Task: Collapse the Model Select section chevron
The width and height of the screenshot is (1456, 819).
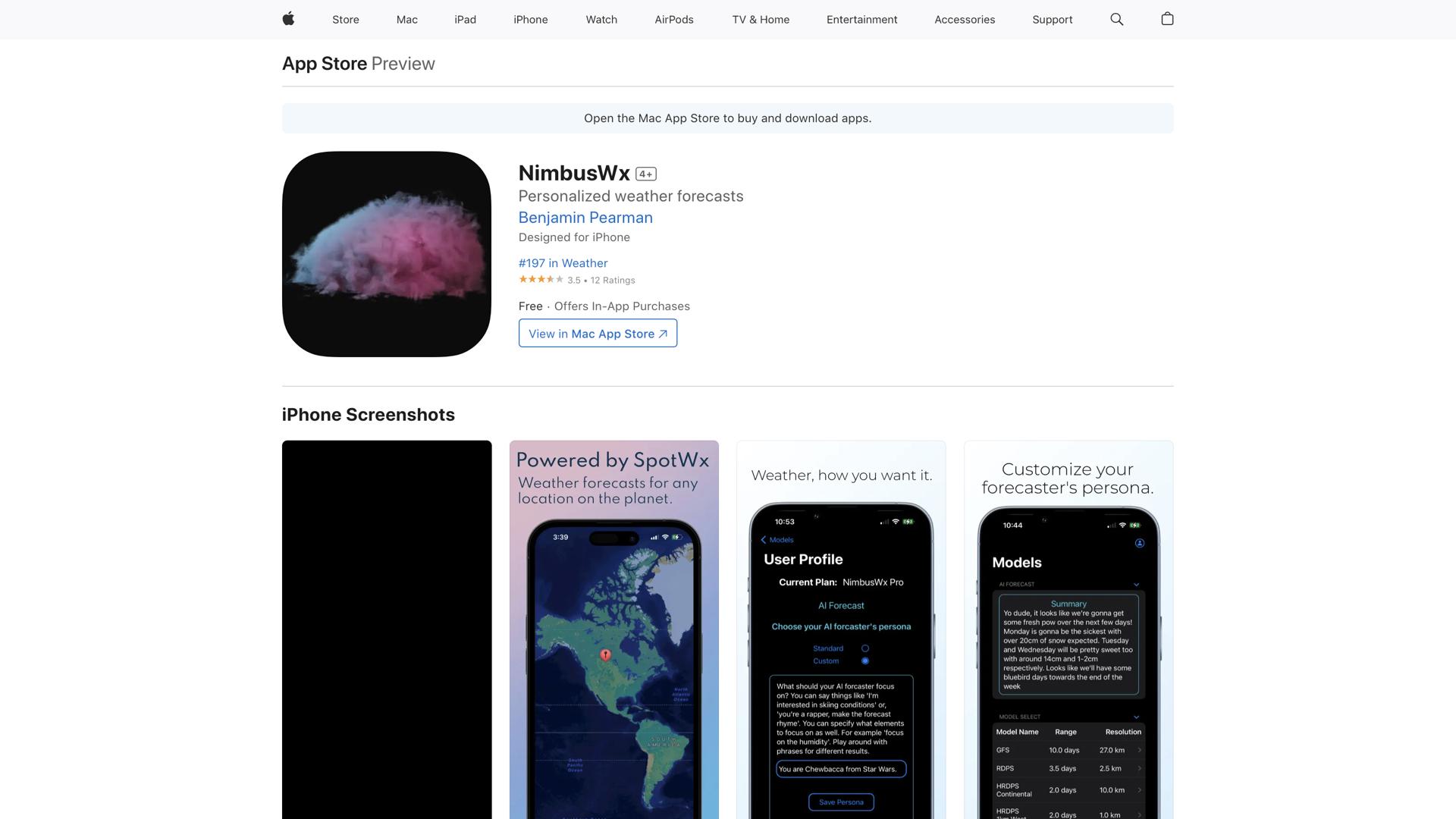Action: (x=1136, y=717)
